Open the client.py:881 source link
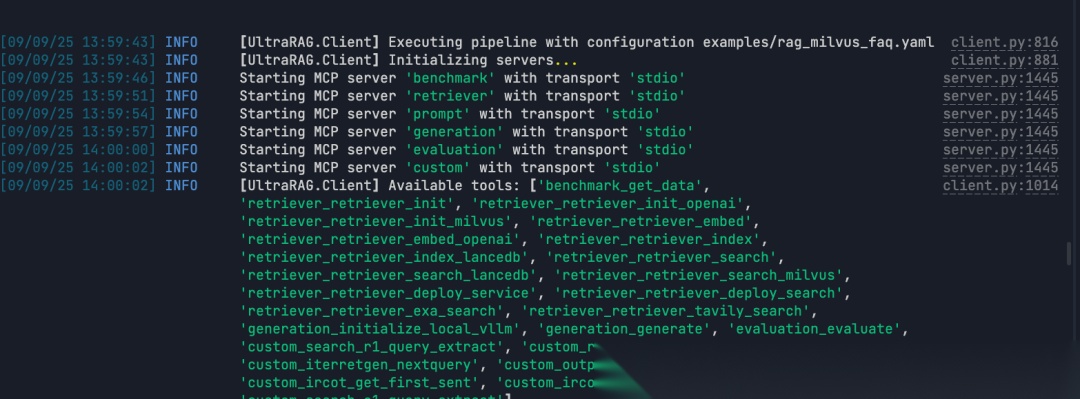Screen dimensions: 1080x399 [1004, 61]
